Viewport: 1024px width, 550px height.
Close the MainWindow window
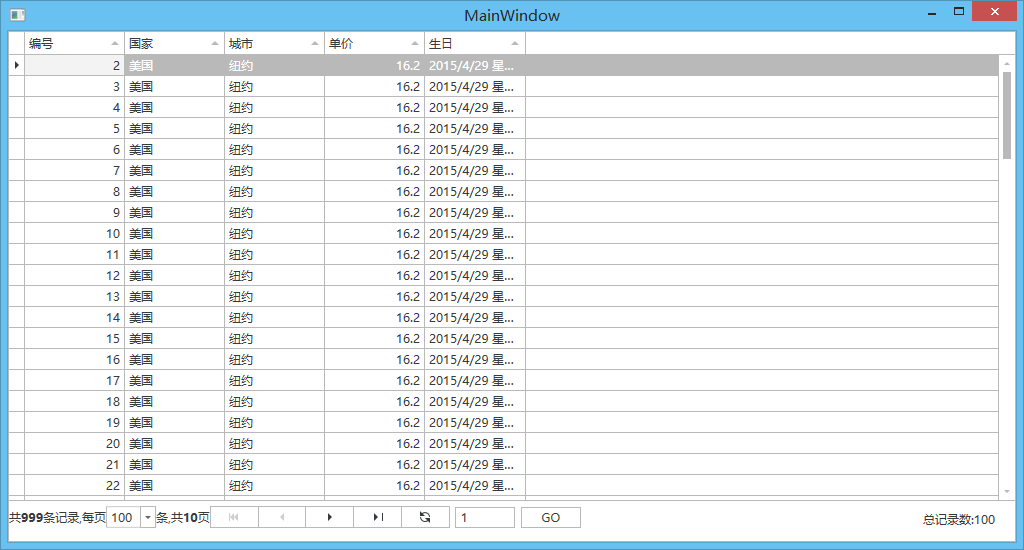coord(995,12)
